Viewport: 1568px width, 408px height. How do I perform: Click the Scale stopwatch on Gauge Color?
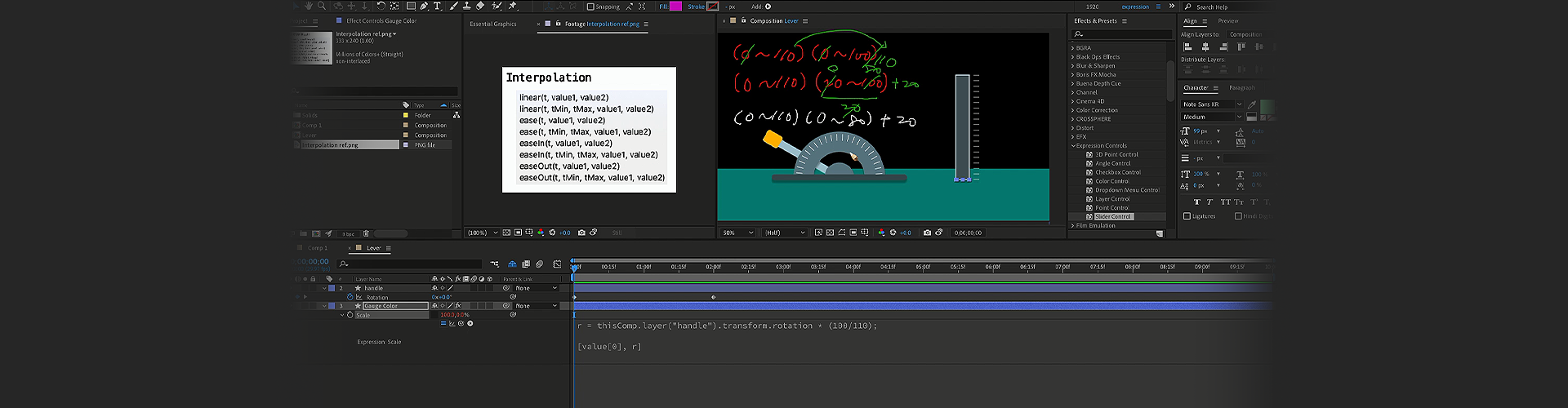(x=350, y=315)
